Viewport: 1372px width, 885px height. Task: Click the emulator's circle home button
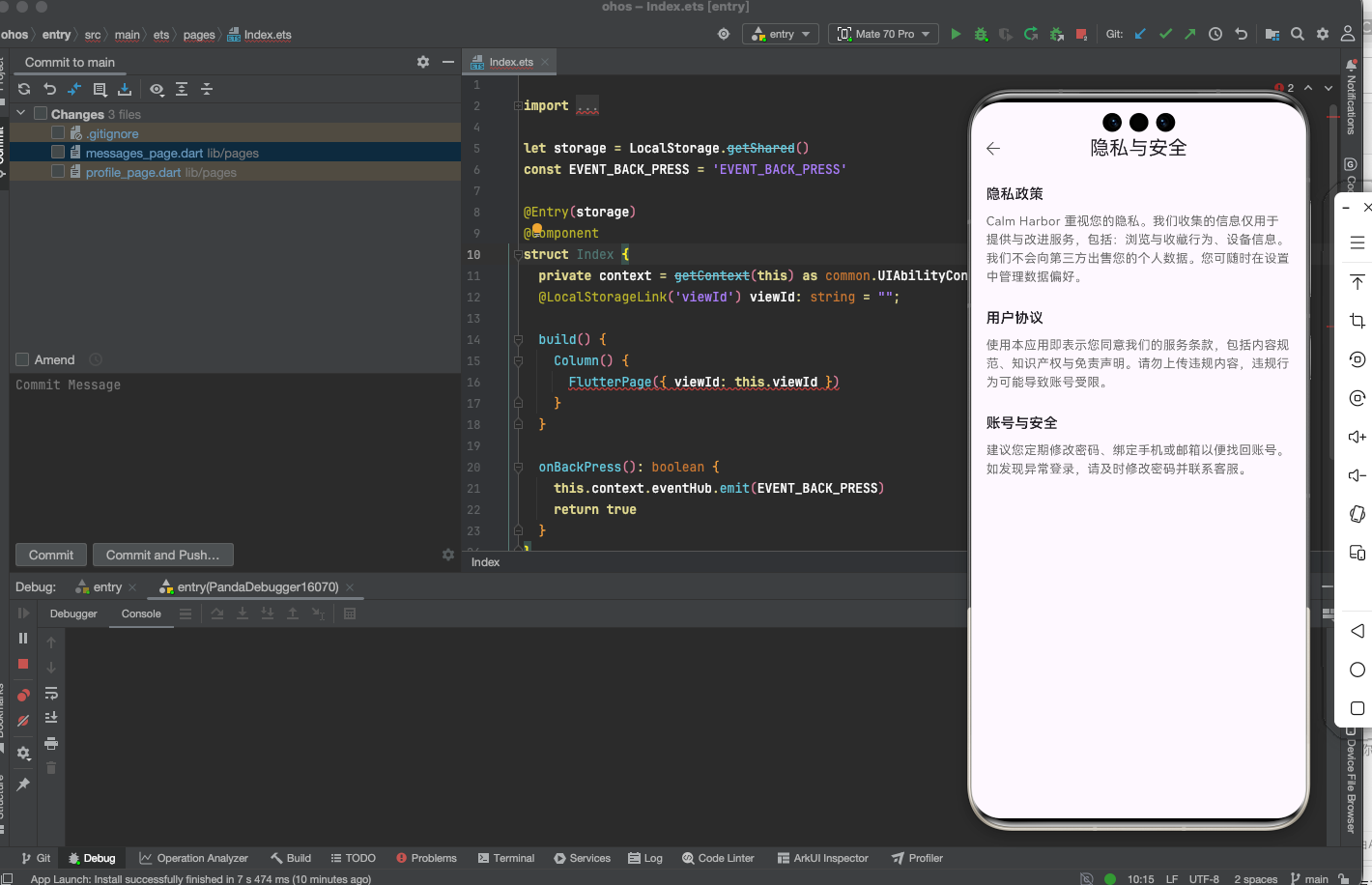point(1358,670)
